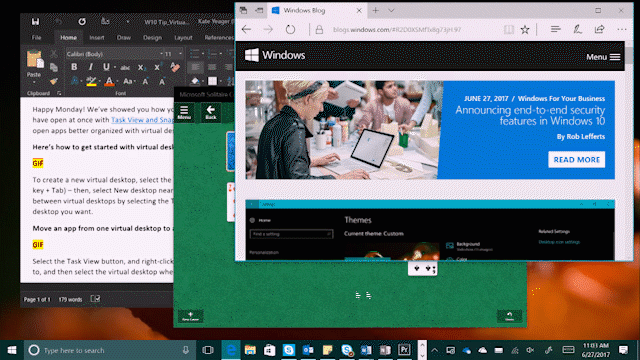Viewport: 640px width, 360px height.
Task: Expand the Edge tab preview chevron
Action: pos(391,11)
